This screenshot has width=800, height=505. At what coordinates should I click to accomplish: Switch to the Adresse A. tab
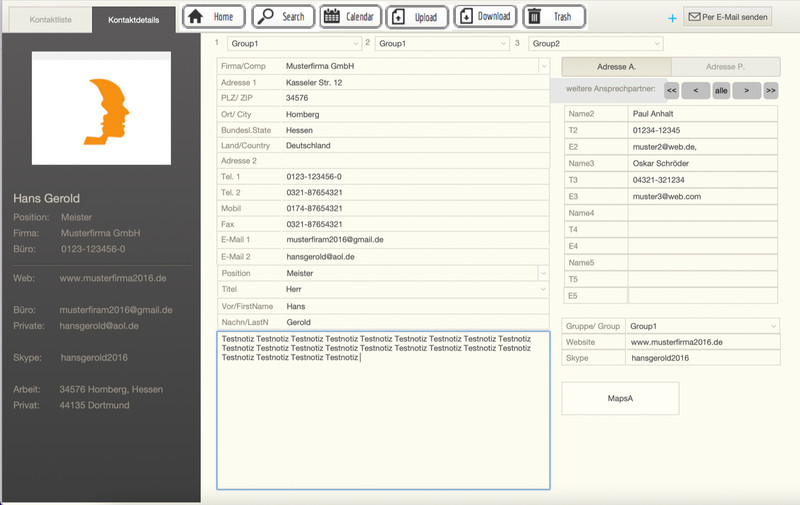[616, 66]
